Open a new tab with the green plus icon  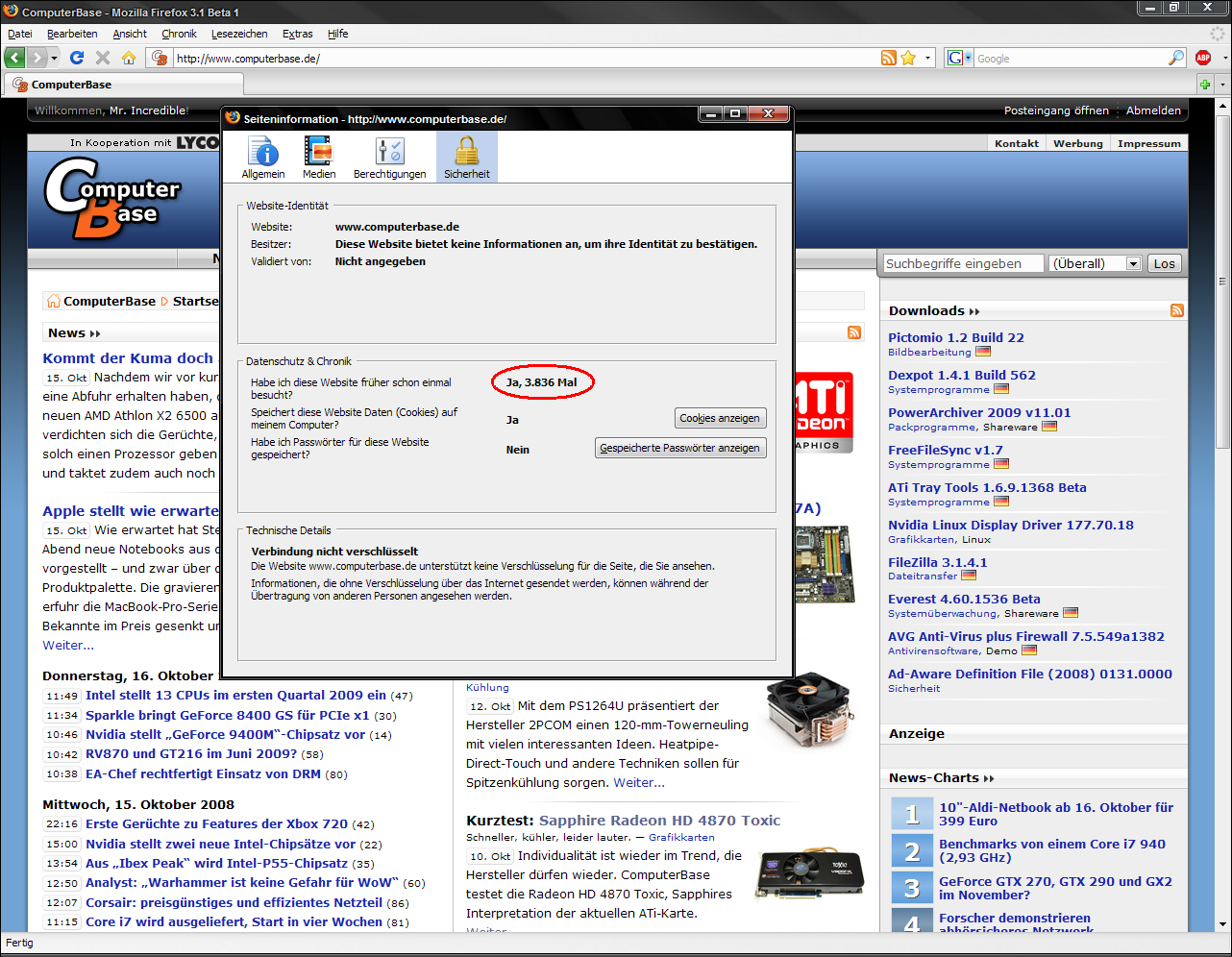click(x=1205, y=85)
